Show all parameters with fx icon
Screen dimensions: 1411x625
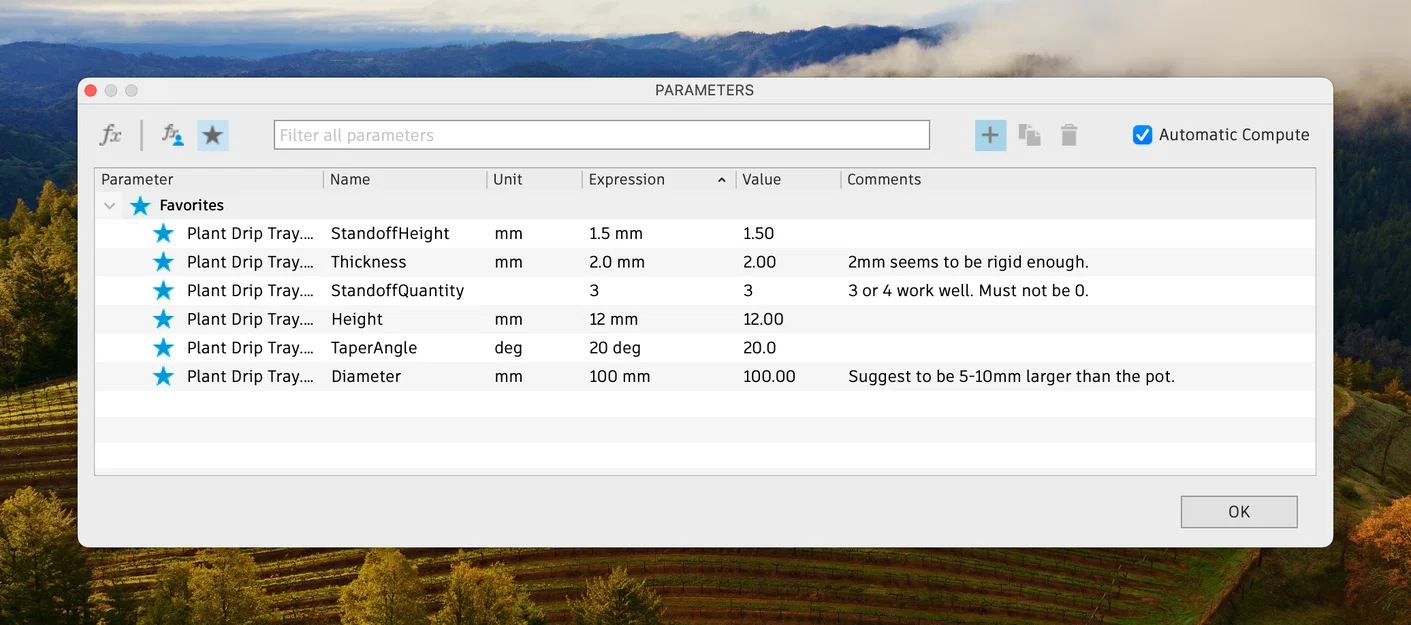click(110, 135)
